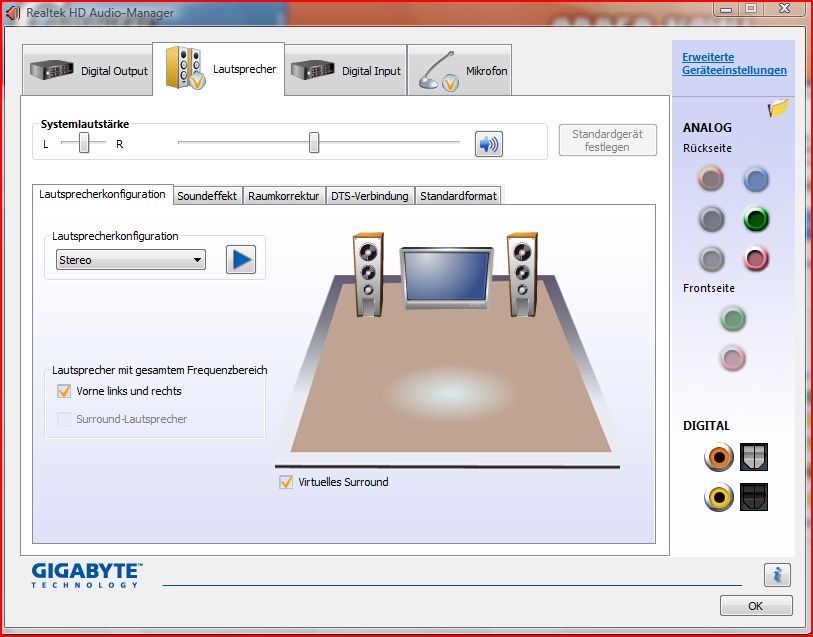Click the lower optical digital connector
Image resolution: width=813 pixels, height=637 pixels.
(754, 497)
